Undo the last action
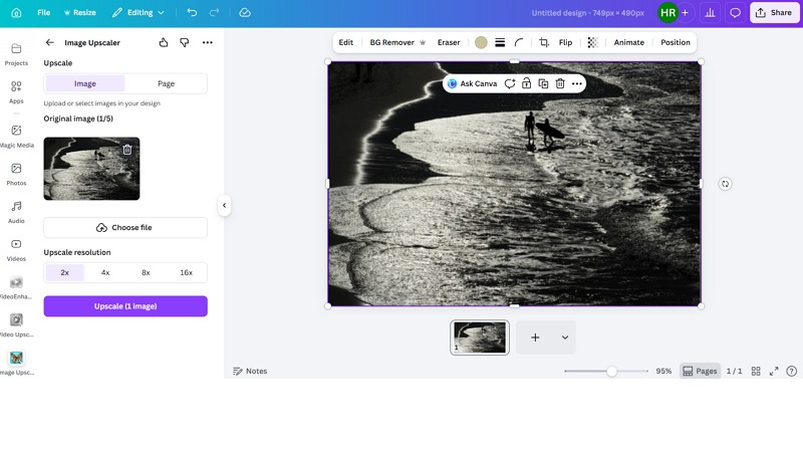803x450 pixels. coord(192,13)
